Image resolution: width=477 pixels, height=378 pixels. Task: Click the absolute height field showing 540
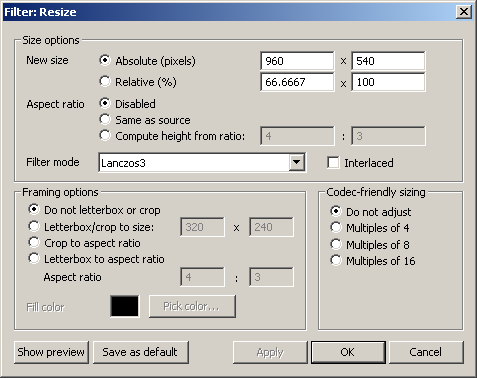[388, 61]
